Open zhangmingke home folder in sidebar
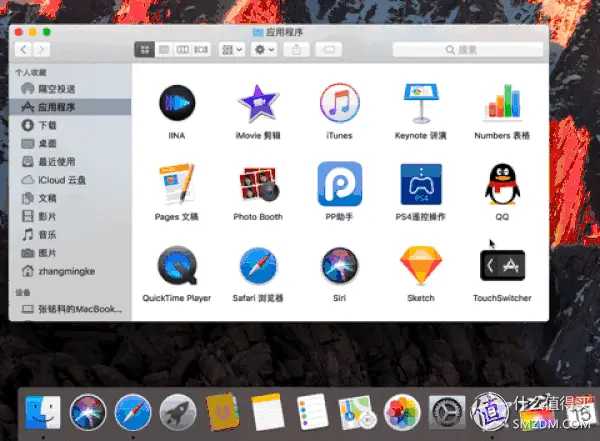 [x=70, y=271]
